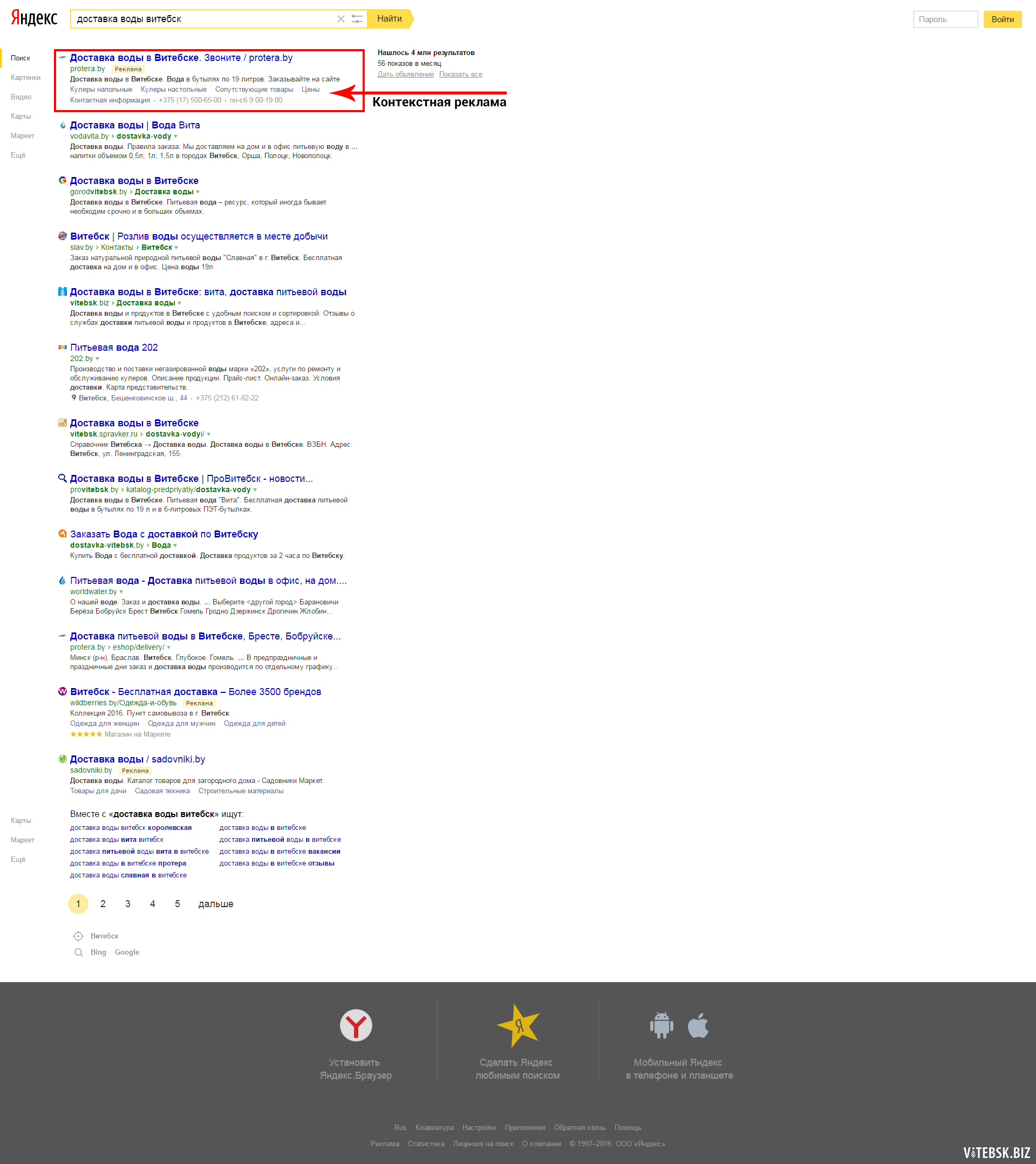Open suggestion доставка воды витебск королевская

coord(131,827)
